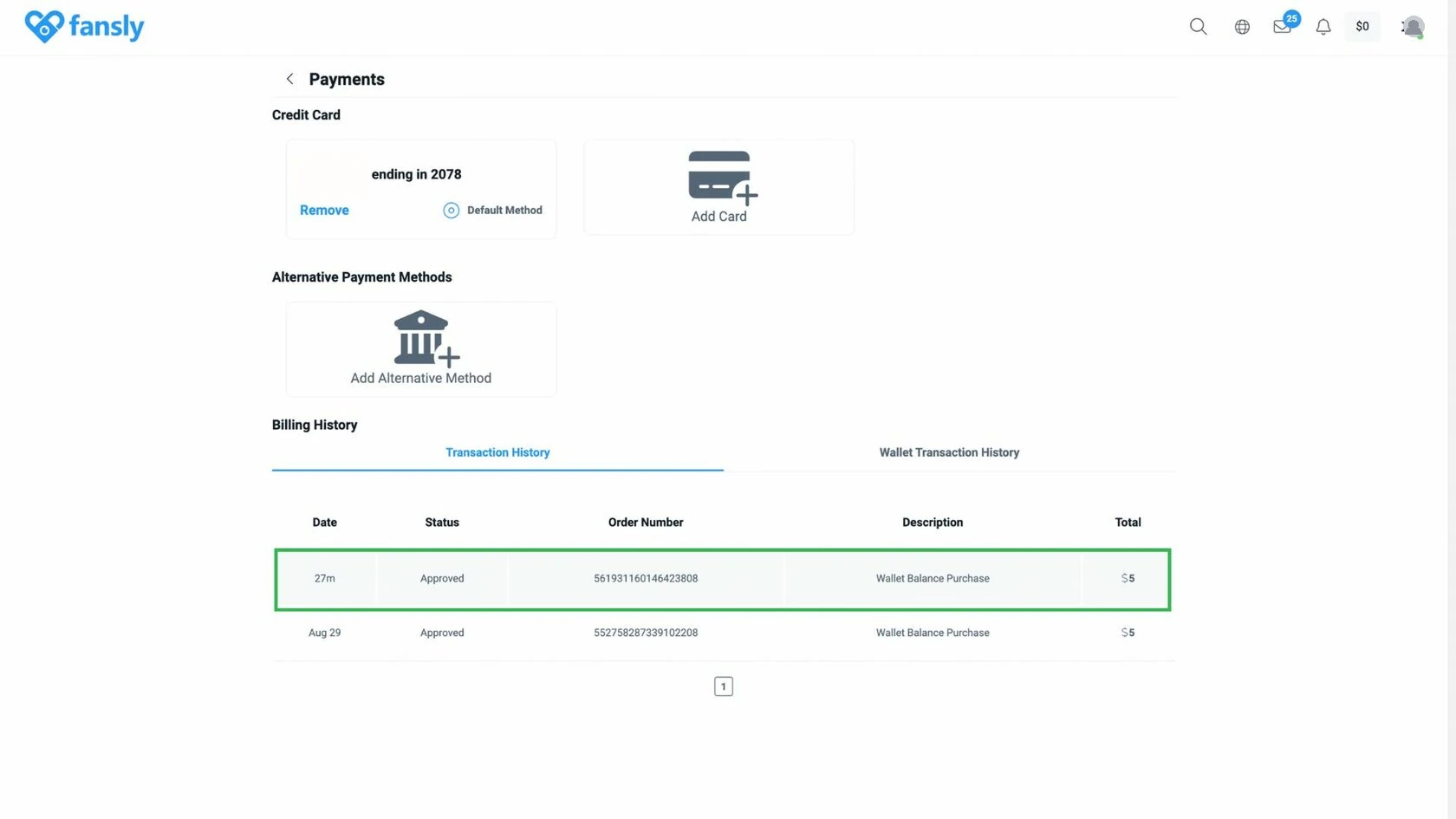Go back using the Payments chevron
The height and width of the screenshot is (819, 1456).
(289, 79)
